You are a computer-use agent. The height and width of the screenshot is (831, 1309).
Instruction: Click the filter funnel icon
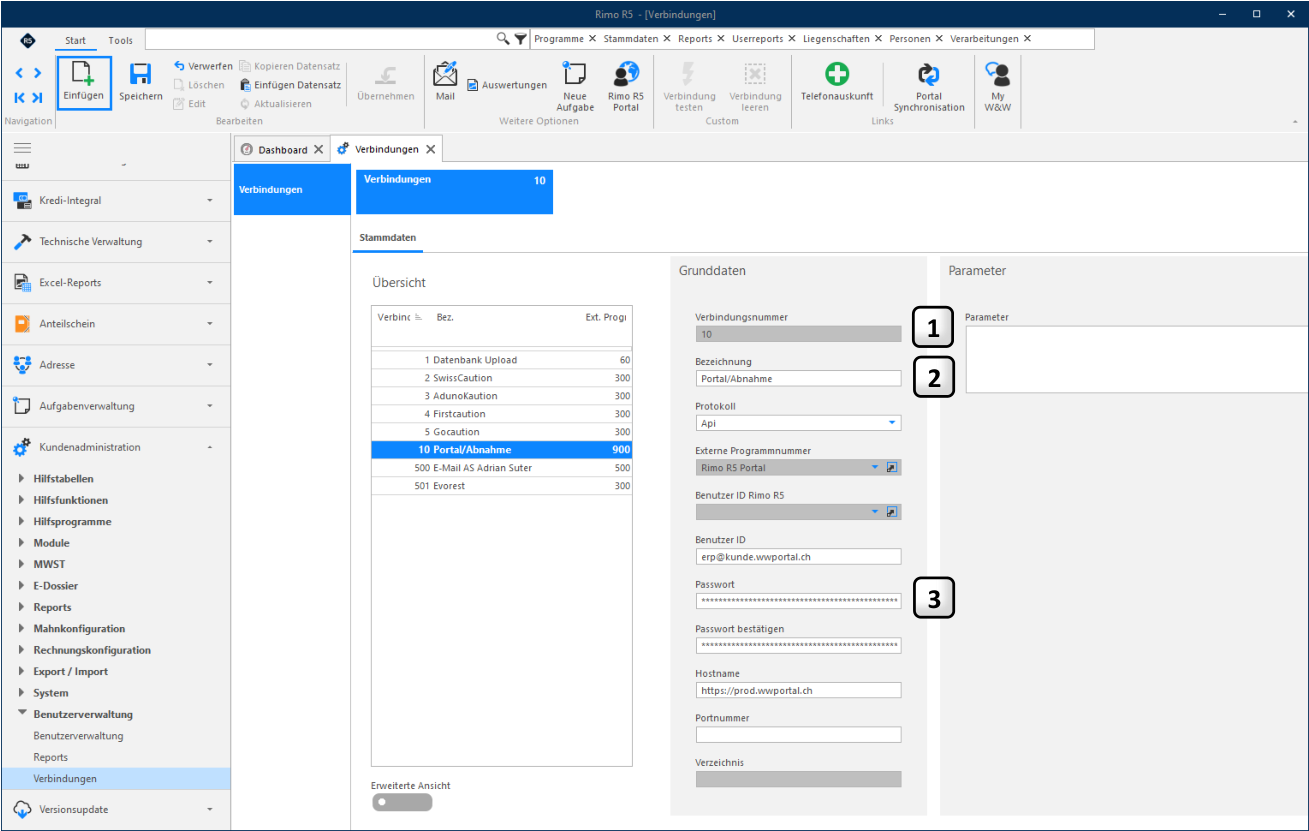pos(520,39)
